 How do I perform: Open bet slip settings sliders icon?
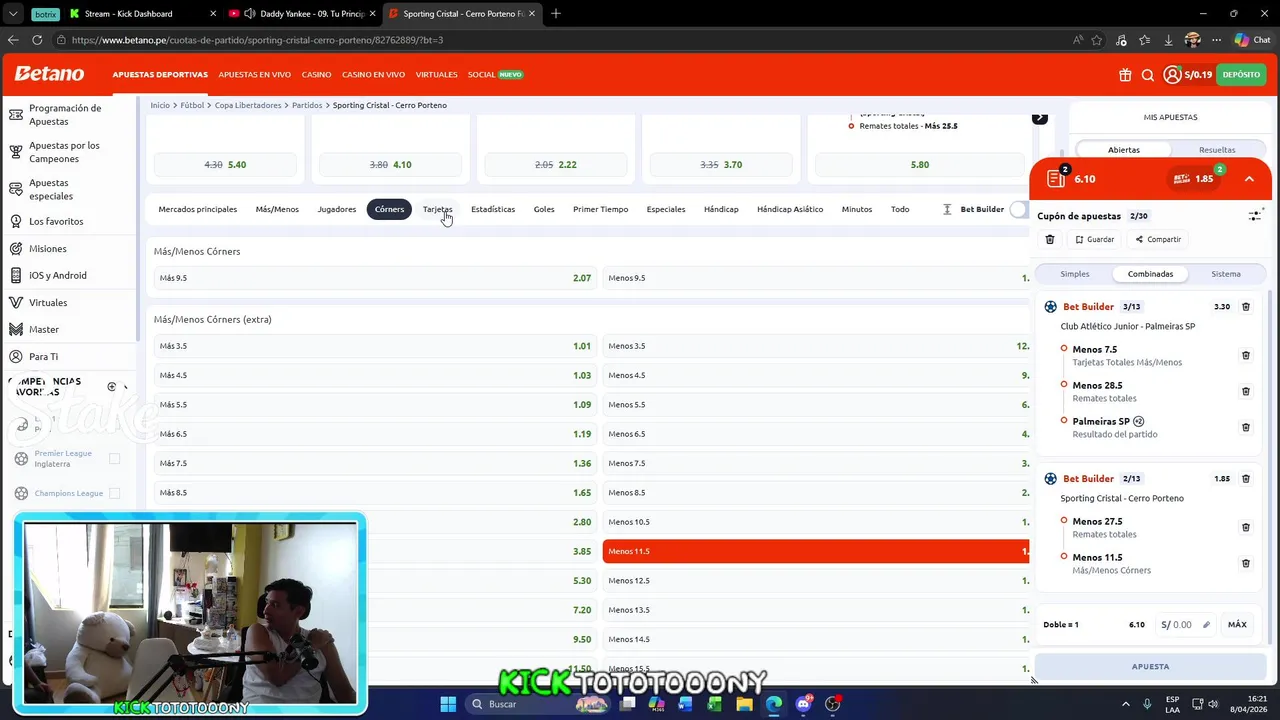pos(1256,215)
